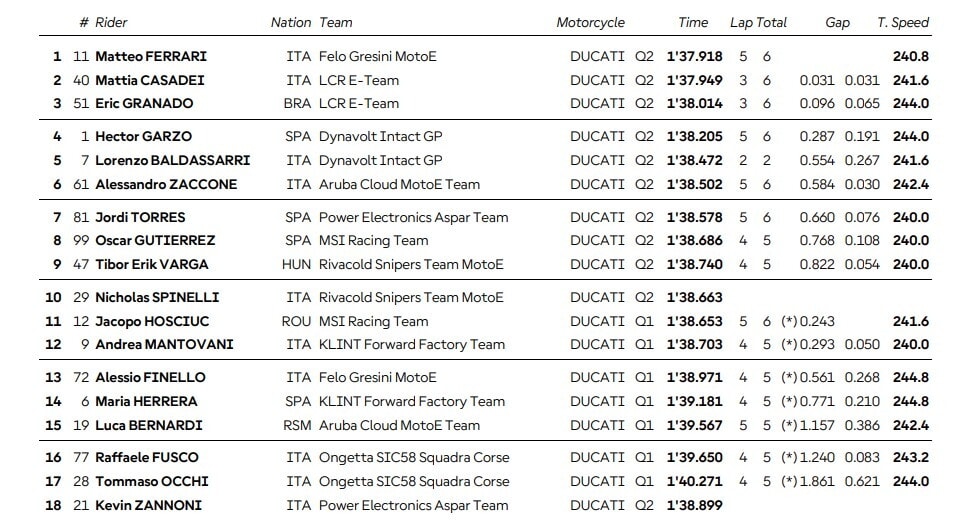Click on Eric GRANADO's name
The width and height of the screenshot is (975, 522).
click(144, 103)
